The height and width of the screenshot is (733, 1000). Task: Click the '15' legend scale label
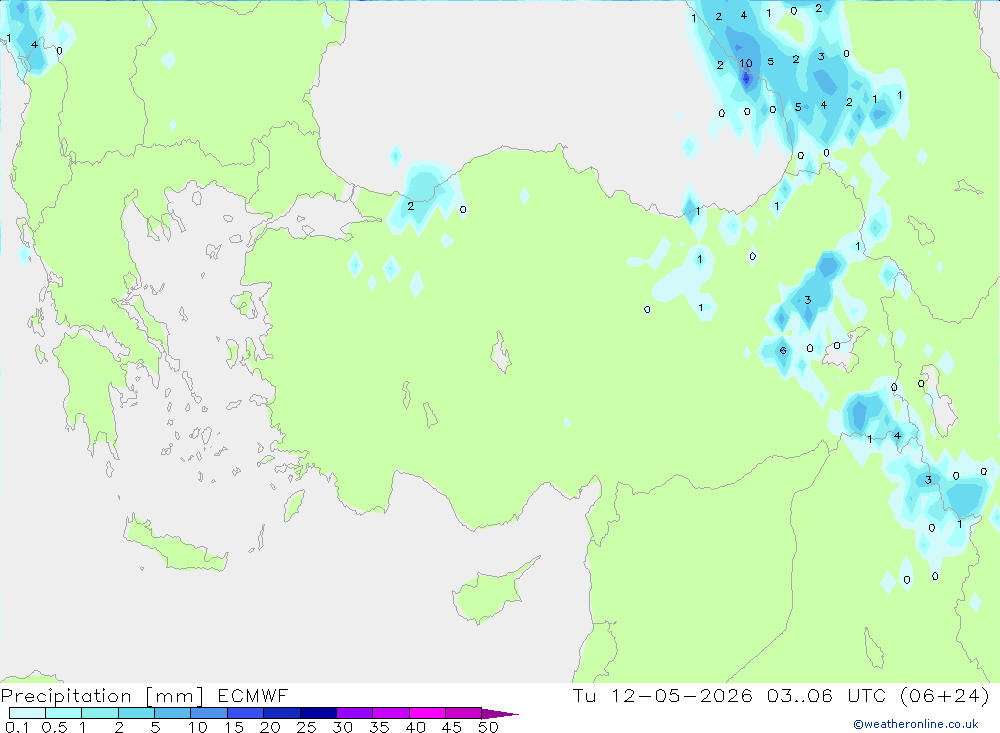233,727
